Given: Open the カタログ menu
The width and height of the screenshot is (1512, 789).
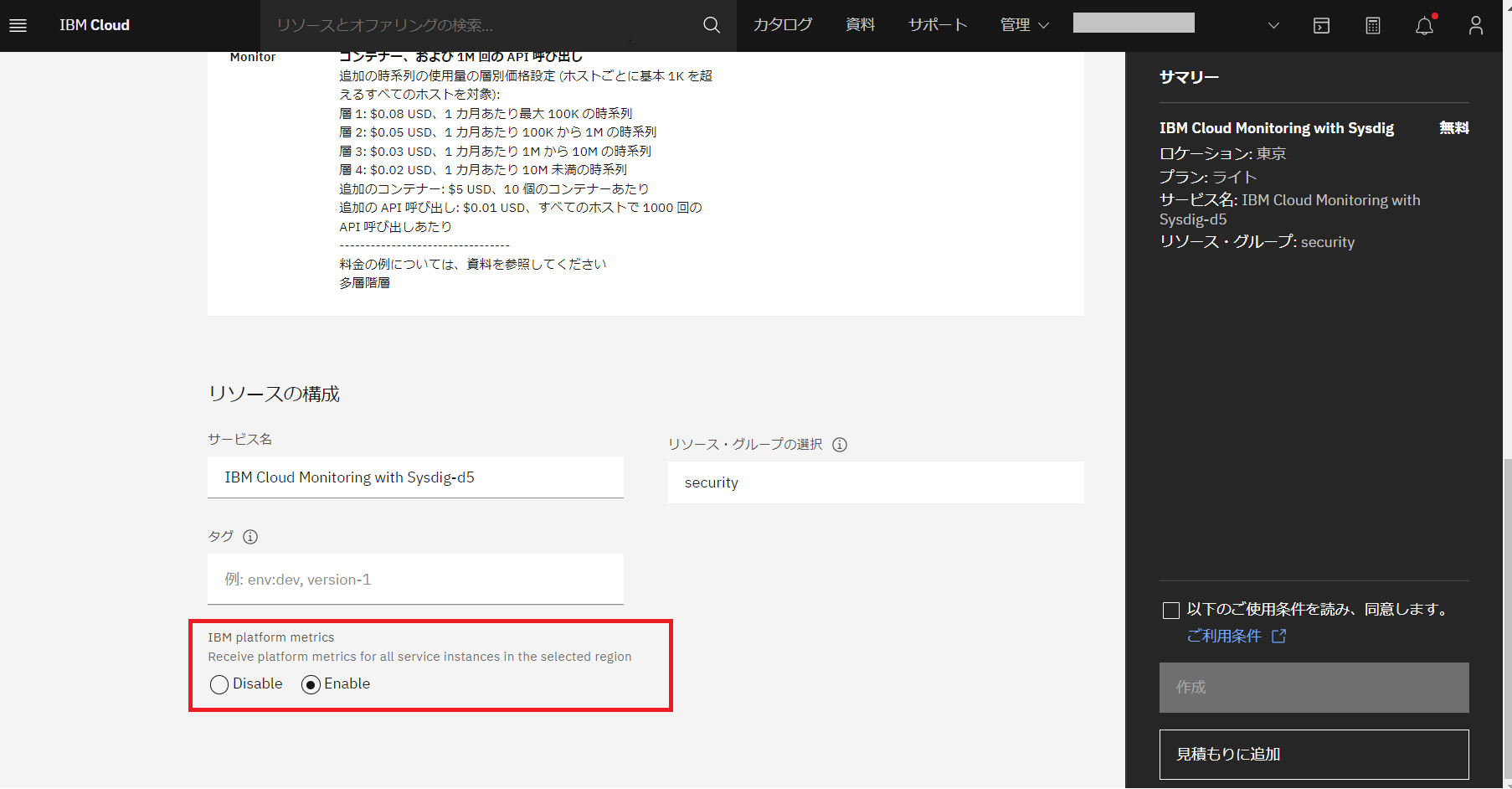Looking at the screenshot, I should (783, 25).
